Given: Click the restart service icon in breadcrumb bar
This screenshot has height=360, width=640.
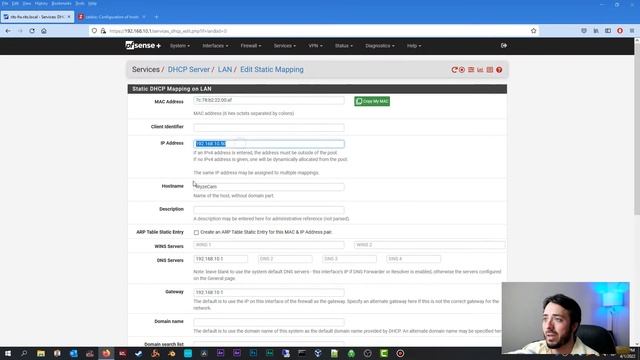Looking at the screenshot, I should pos(454,70).
